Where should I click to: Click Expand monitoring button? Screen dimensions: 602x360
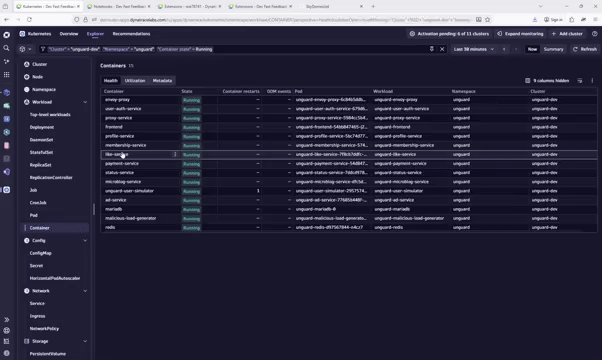(x=520, y=34)
